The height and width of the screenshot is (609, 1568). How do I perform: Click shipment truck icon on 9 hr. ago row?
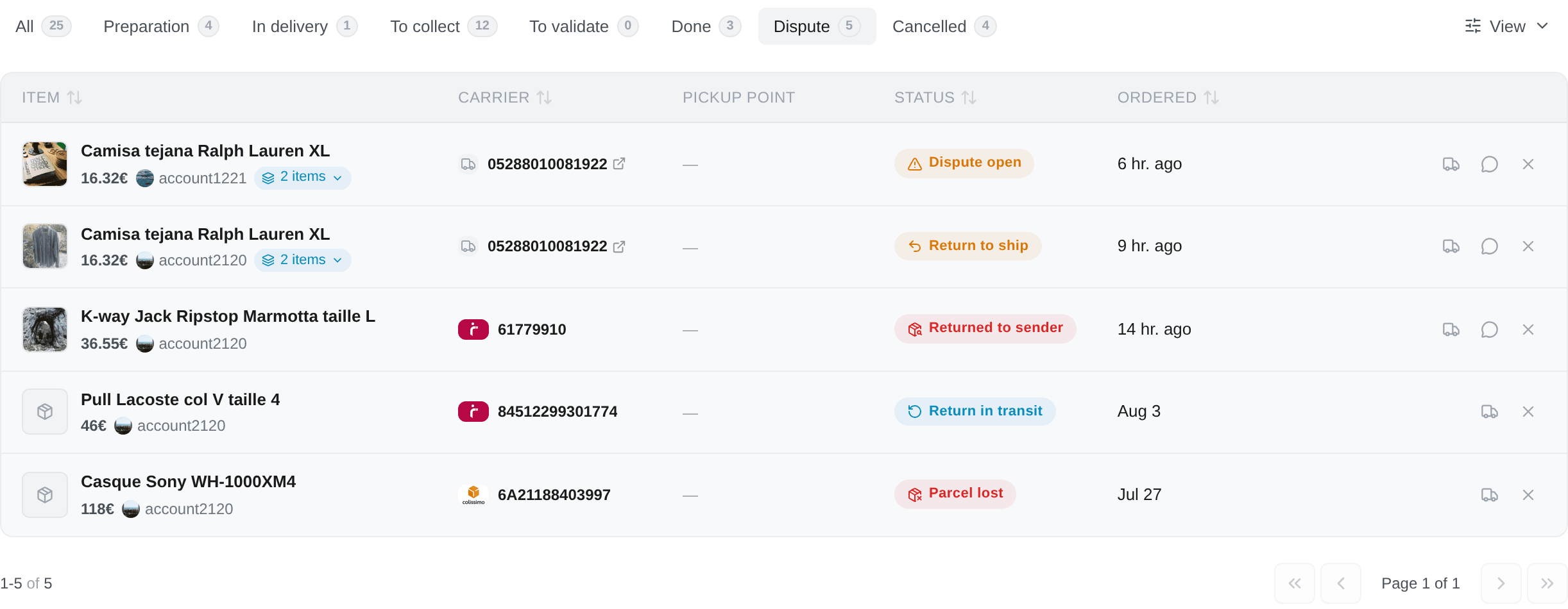click(x=1451, y=246)
